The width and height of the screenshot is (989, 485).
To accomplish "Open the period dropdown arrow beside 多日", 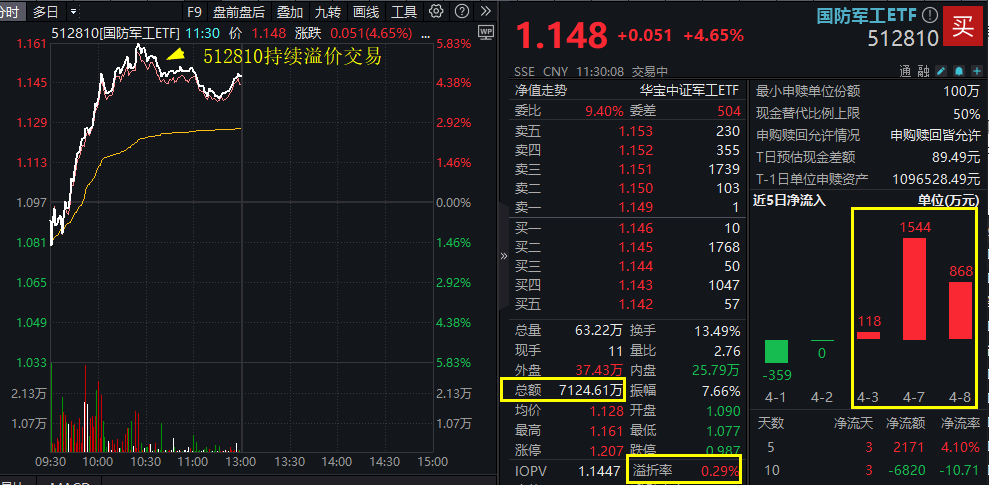I will (x=74, y=11).
